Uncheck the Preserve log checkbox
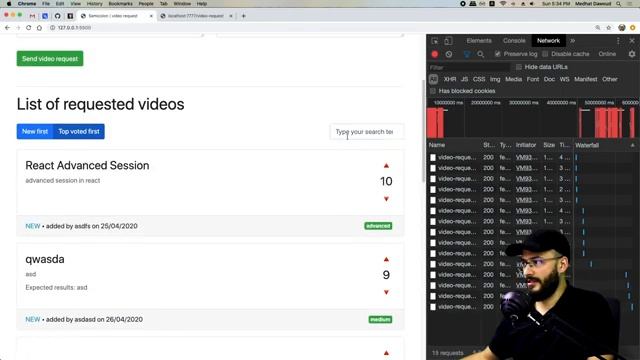Viewport: 640px width, 360px height. tap(497, 54)
